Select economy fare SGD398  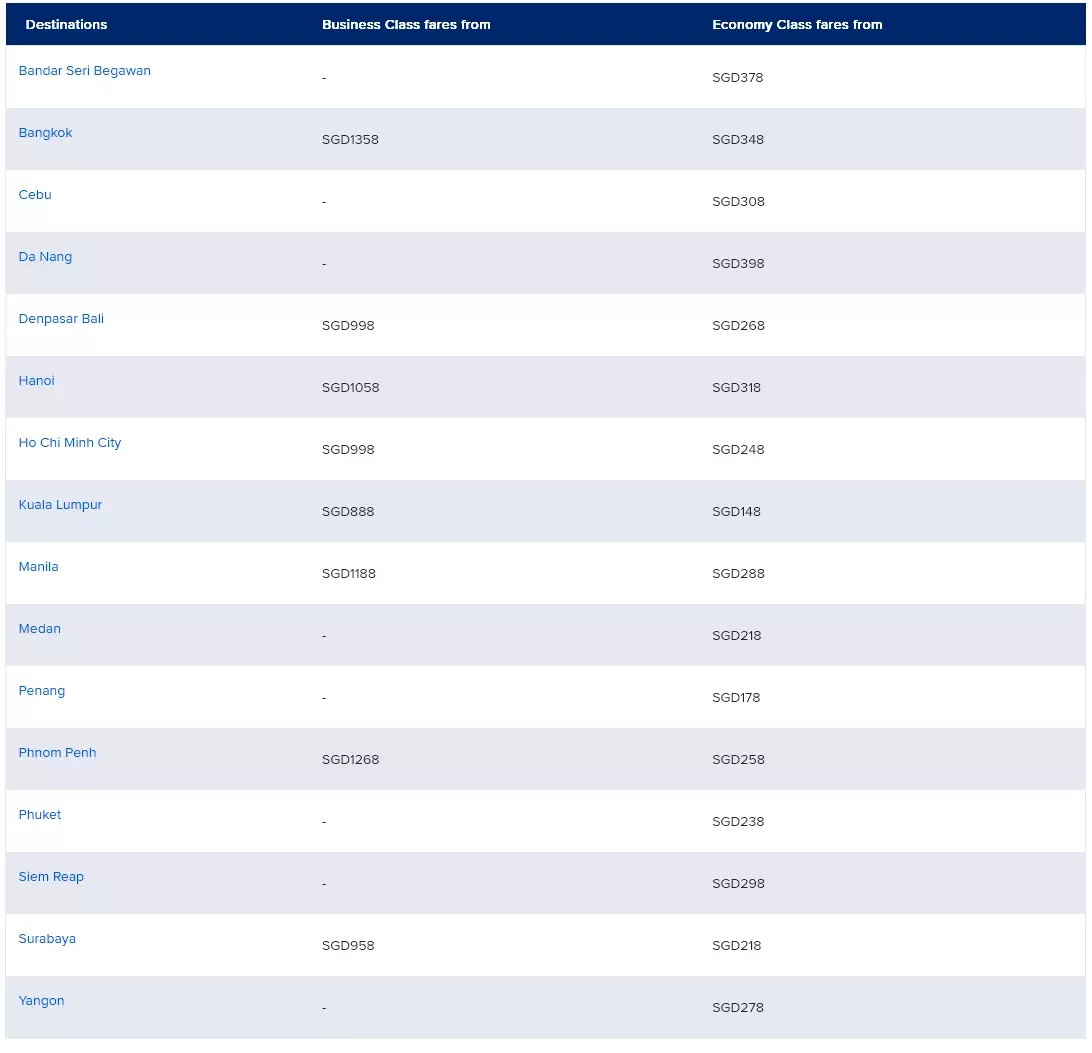point(738,263)
